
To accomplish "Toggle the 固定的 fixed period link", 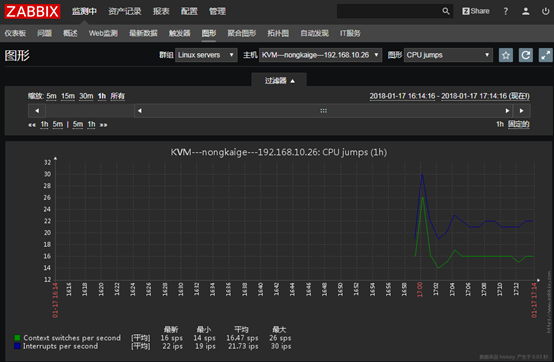I will (x=519, y=124).
